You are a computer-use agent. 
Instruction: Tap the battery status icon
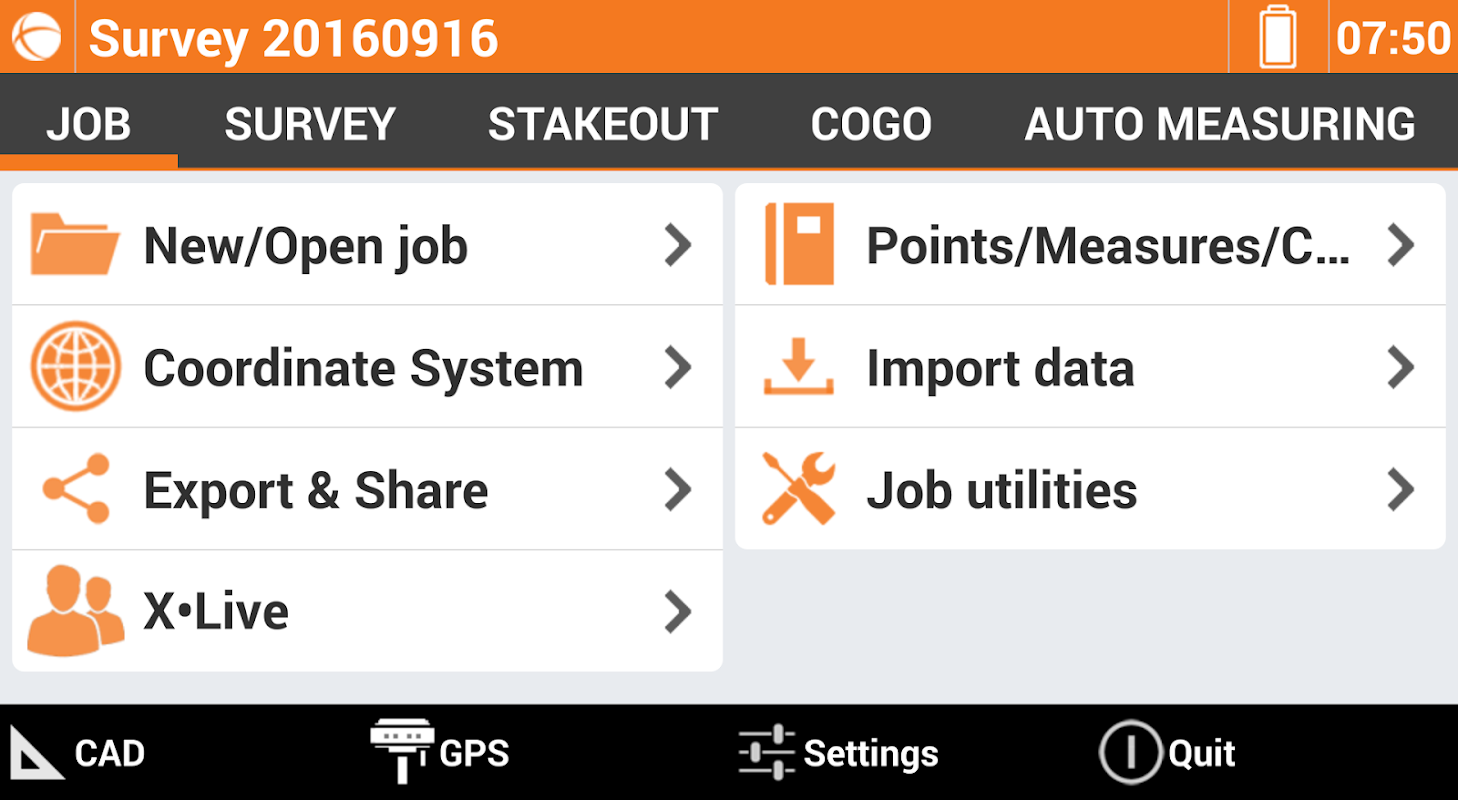click(x=1278, y=37)
